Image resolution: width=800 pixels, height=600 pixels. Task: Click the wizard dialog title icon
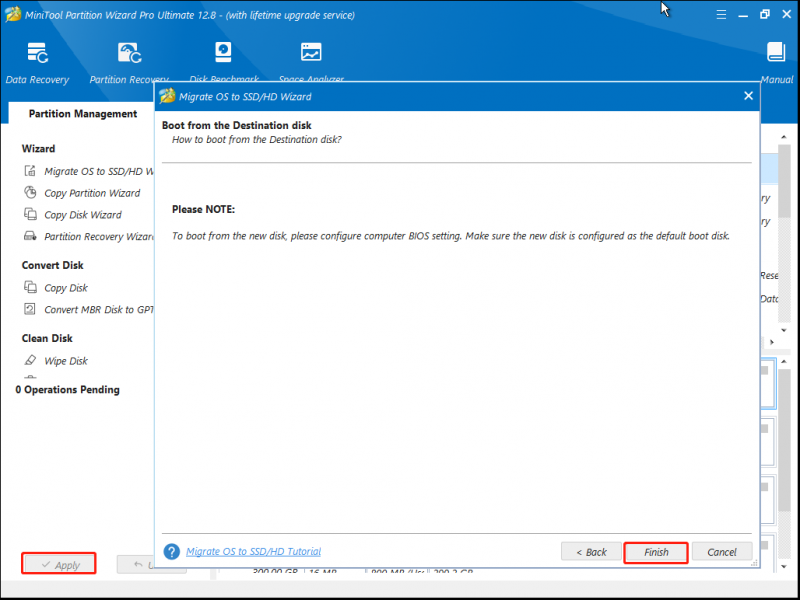[167, 96]
